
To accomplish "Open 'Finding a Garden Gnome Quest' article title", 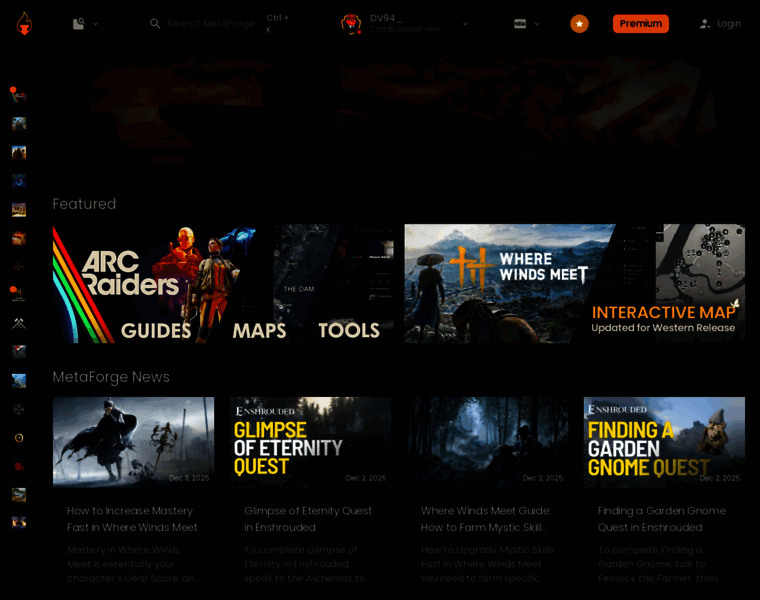I will coord(662,519).
